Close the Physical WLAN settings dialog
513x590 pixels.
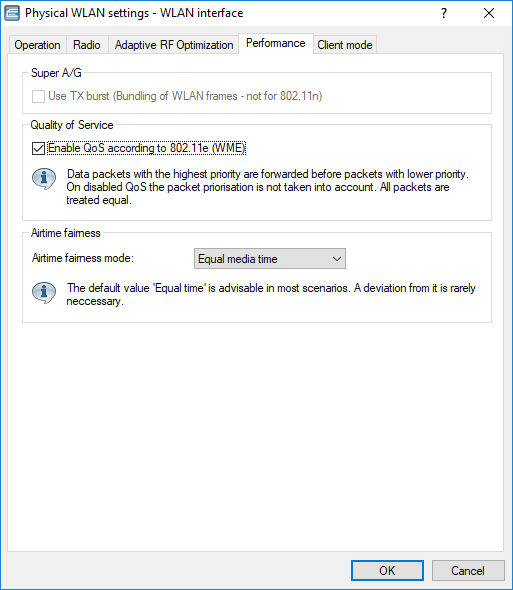(x=489, y=13)
